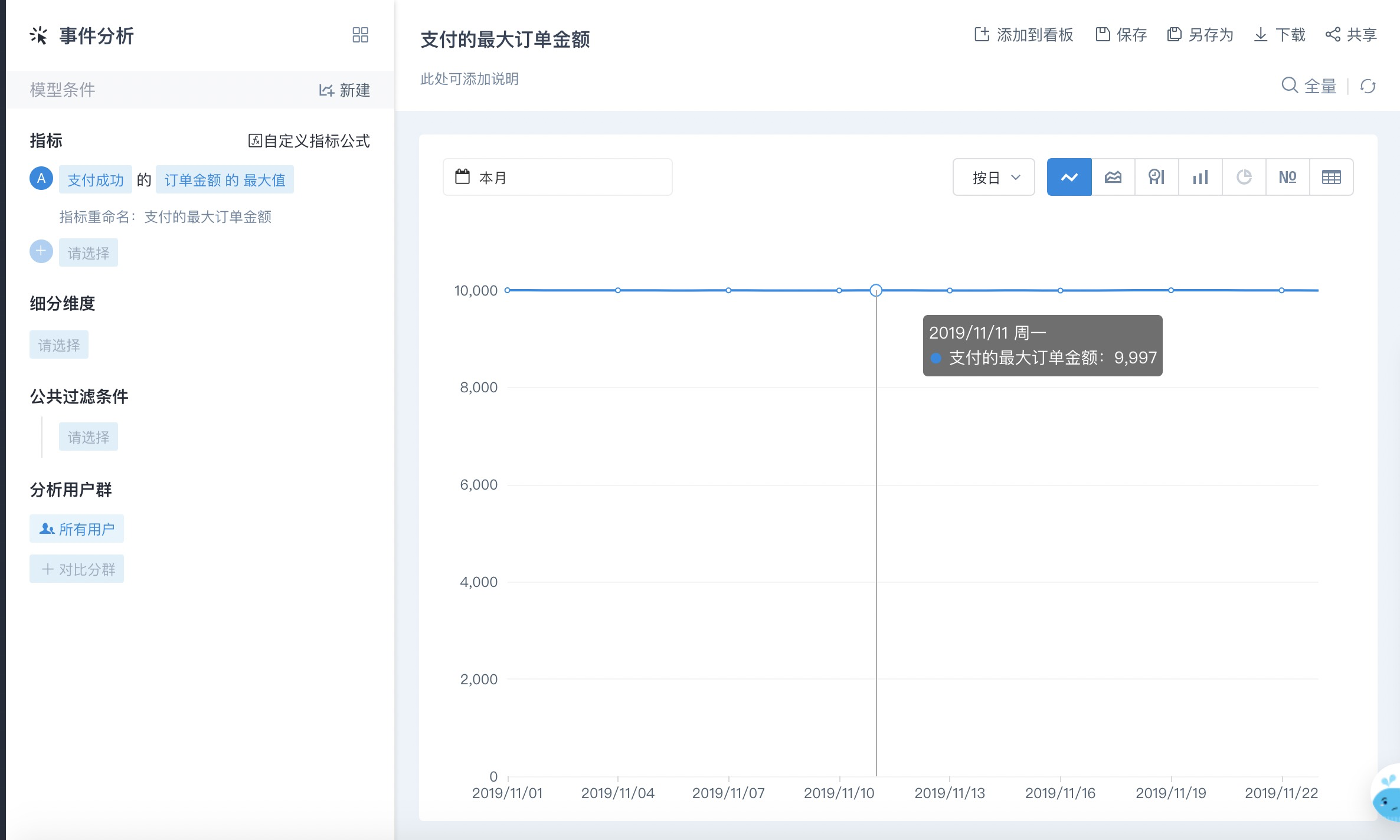This screenshot has width=1400, height=840.
Task: Click the 全量 search sampling option
Action: coord(1309,86)
